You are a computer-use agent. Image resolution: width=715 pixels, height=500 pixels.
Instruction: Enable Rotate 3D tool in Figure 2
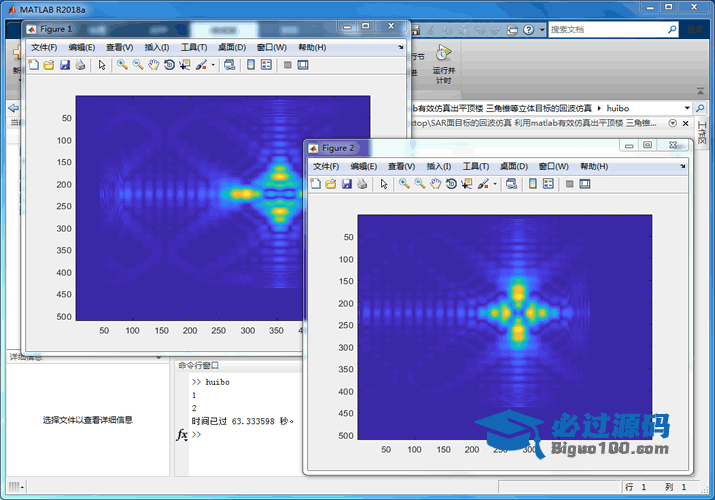(451, 184)
